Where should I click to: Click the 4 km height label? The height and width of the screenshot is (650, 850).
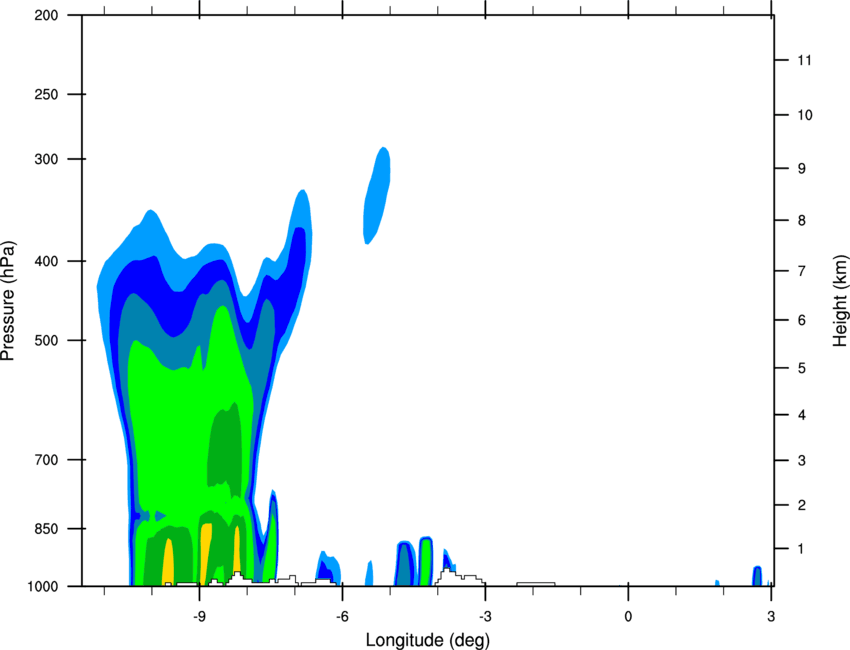click(x=802, y=415)
